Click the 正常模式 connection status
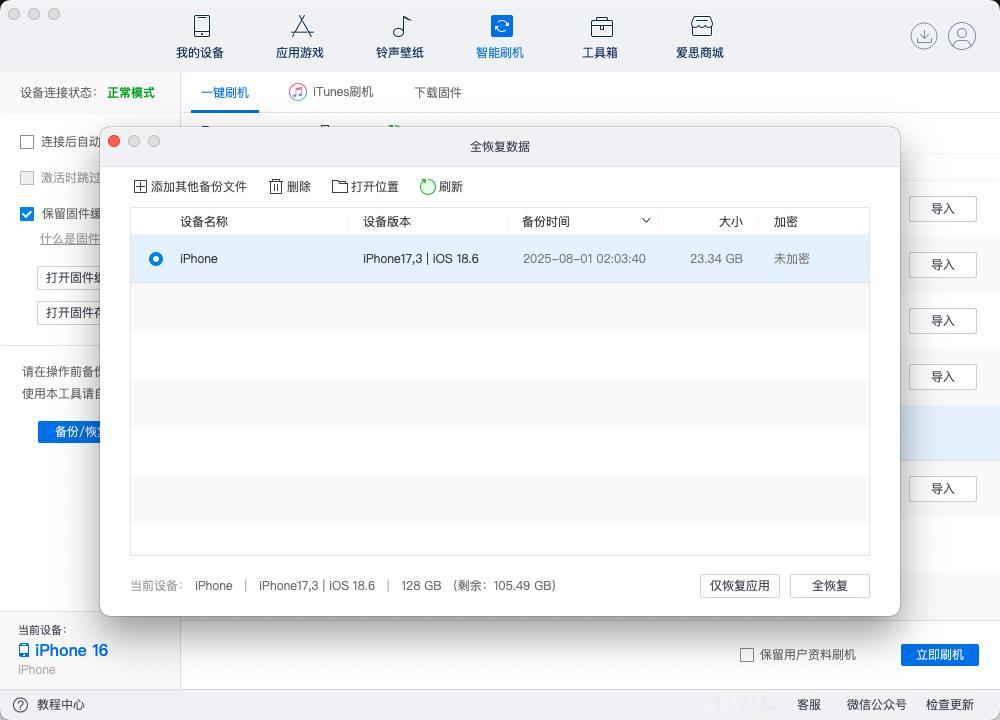Screen dimensions: 1000x720 click(x=131, y=92)
